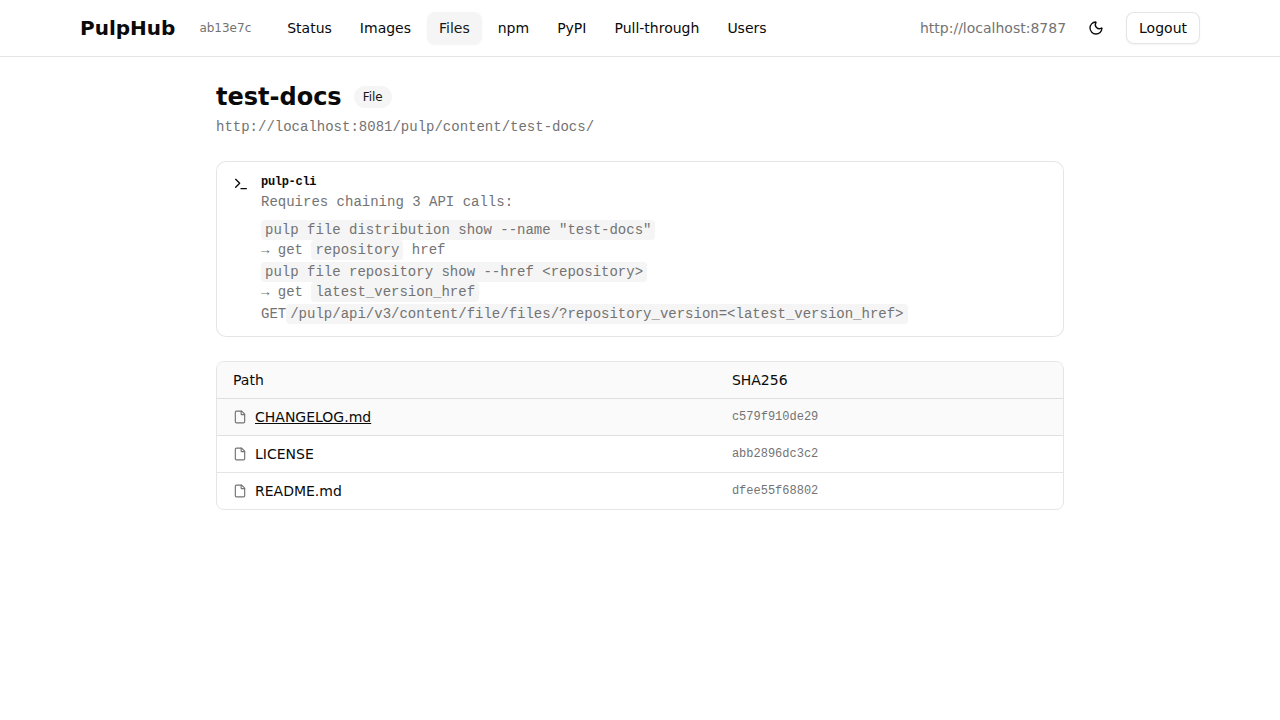Image resolution: width=1280 pixels, height=720 pixels.
Task: Click the PulpHub logo
Action: [x=127, y=28]
